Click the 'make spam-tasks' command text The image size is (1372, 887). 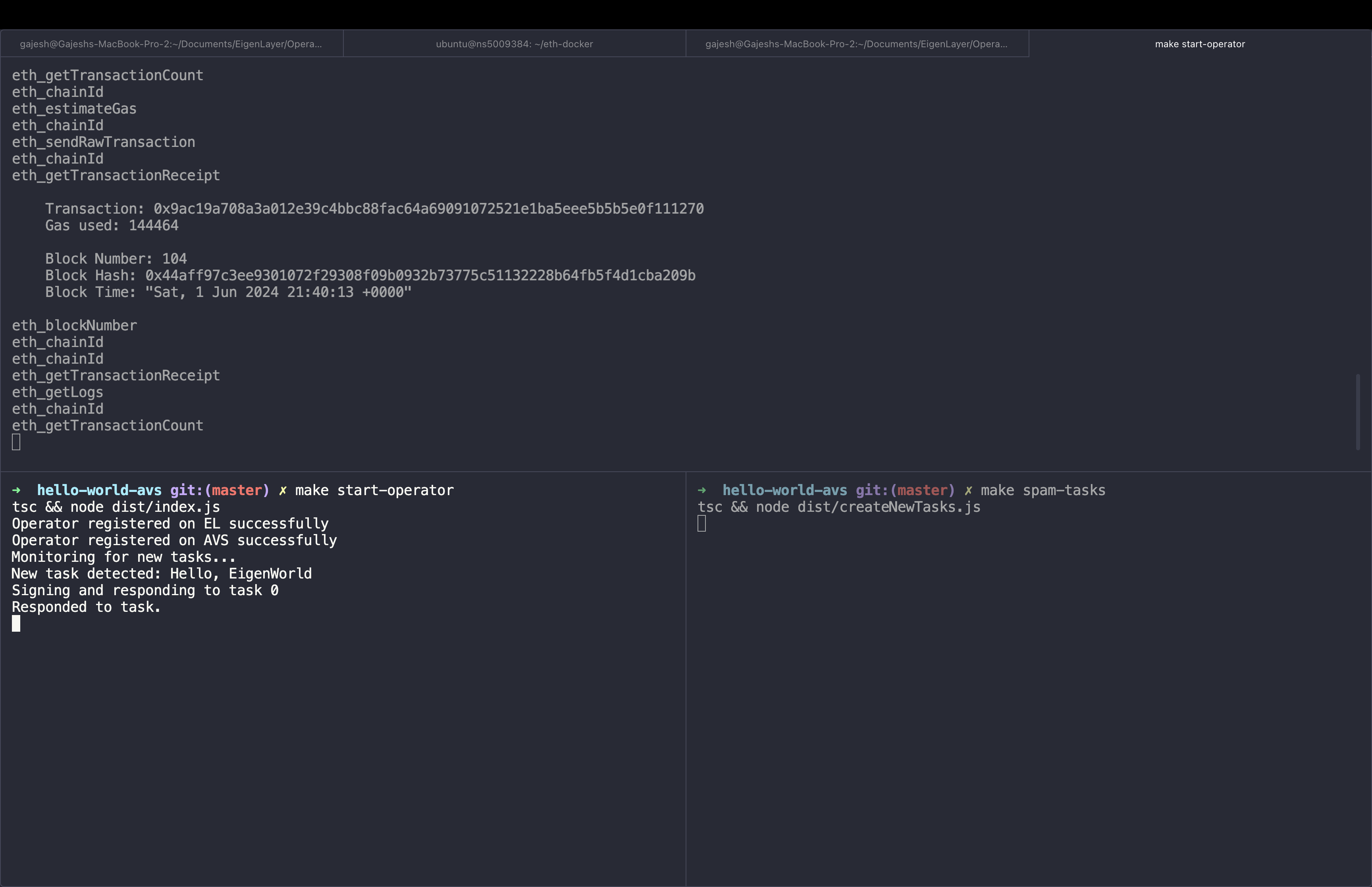[x=1042, y=490]
